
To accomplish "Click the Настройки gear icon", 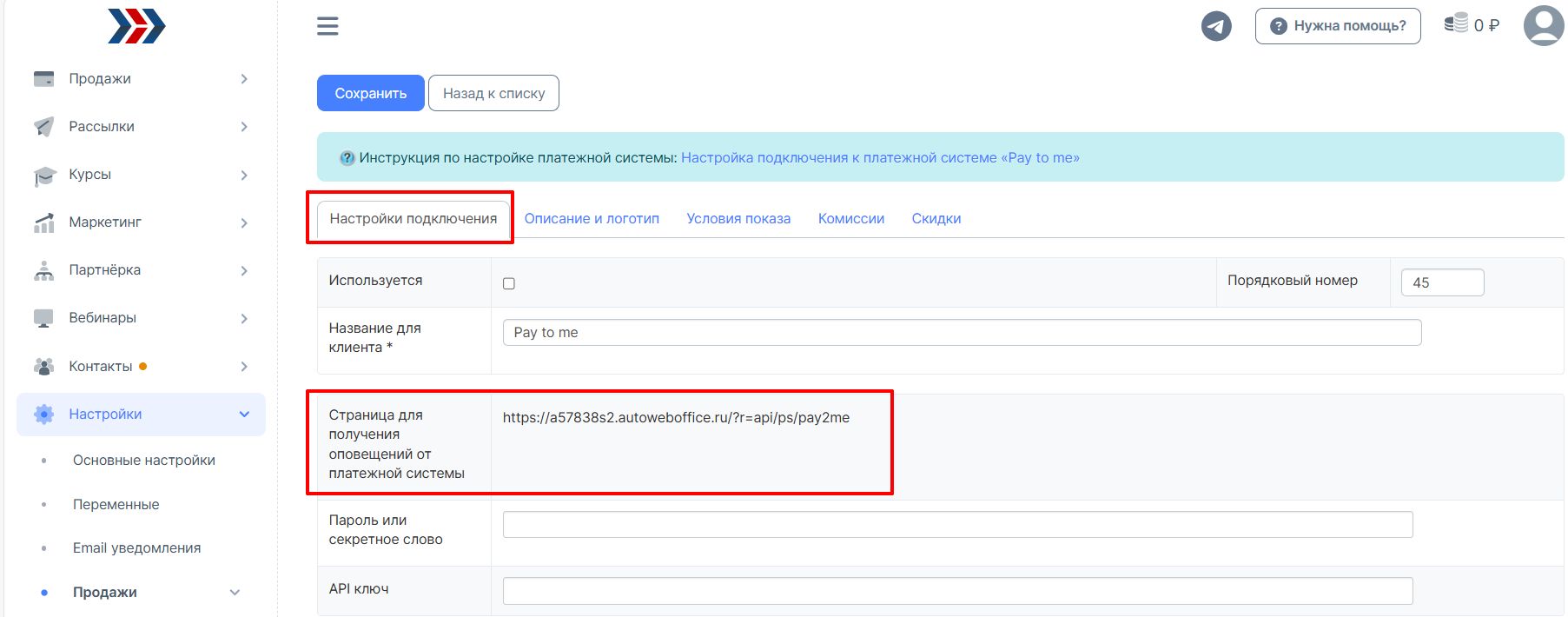I will (43, 415).
